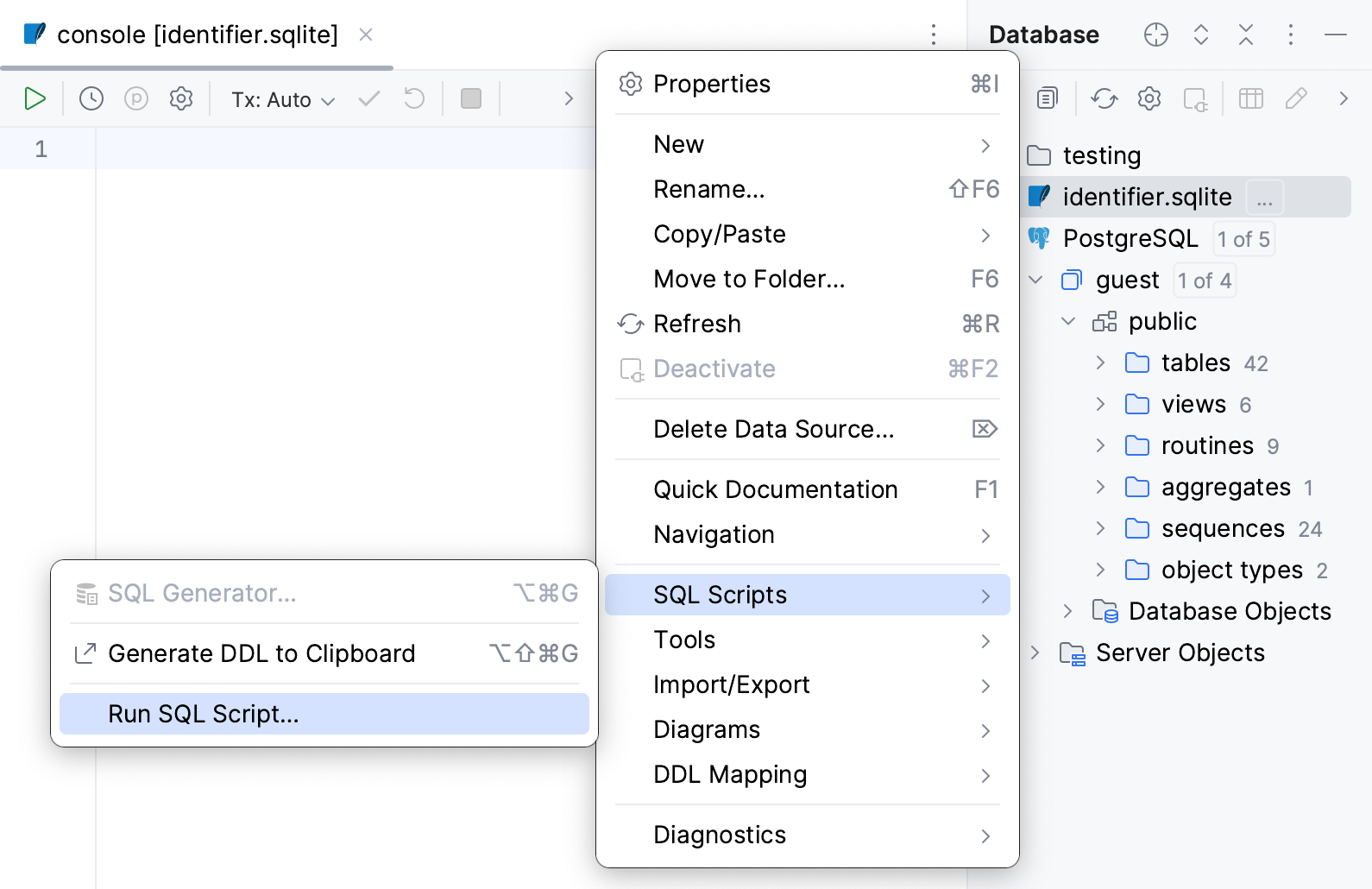Open data source properties gear icon
Screen dimensions: 1372x889
pos(1149,99)
